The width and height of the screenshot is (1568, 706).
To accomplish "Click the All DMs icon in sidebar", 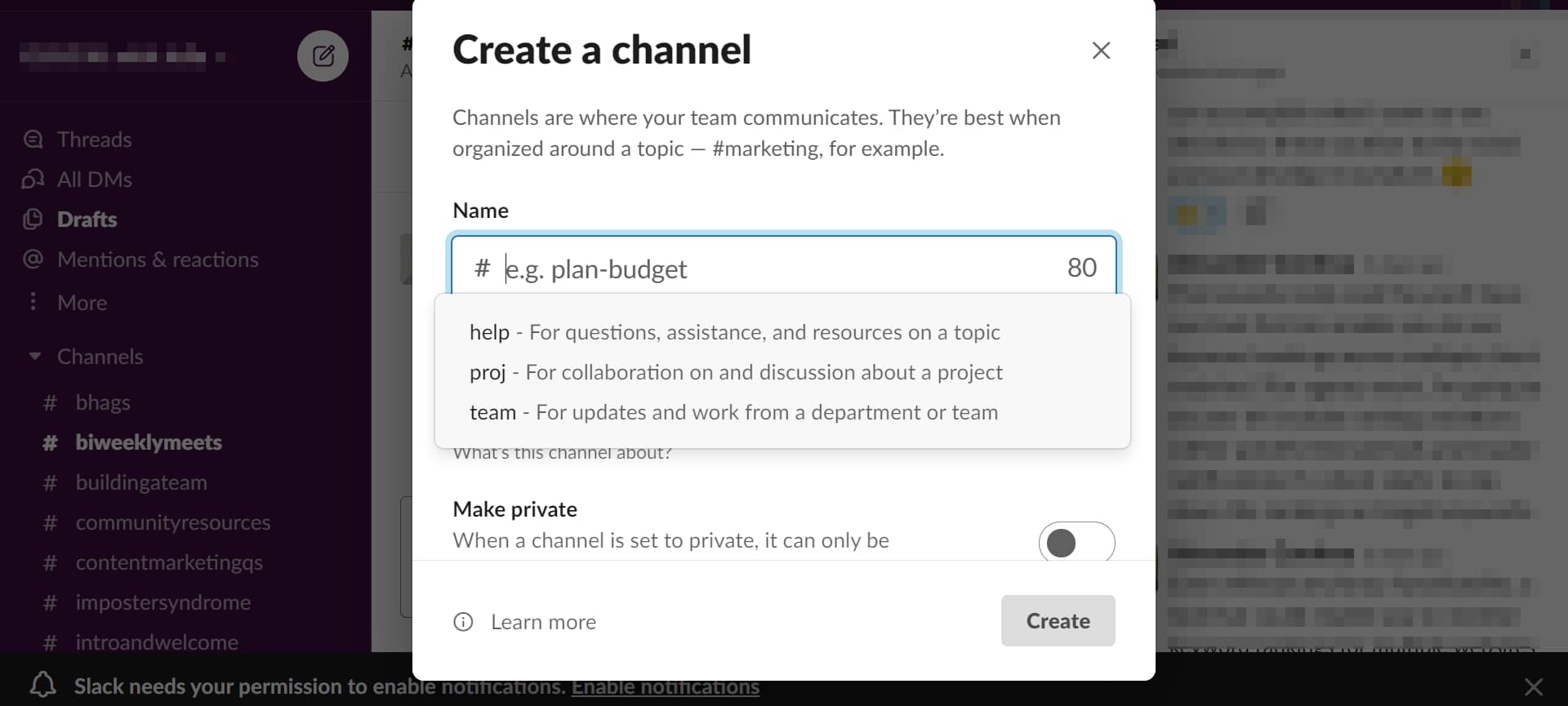I will click(33, 179).
